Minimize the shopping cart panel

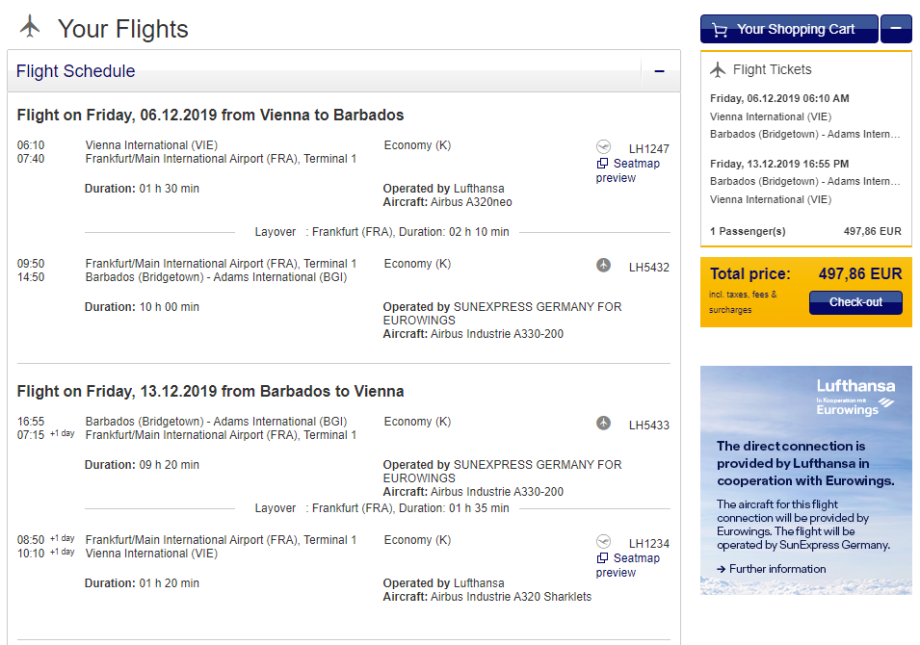point(896,29)
